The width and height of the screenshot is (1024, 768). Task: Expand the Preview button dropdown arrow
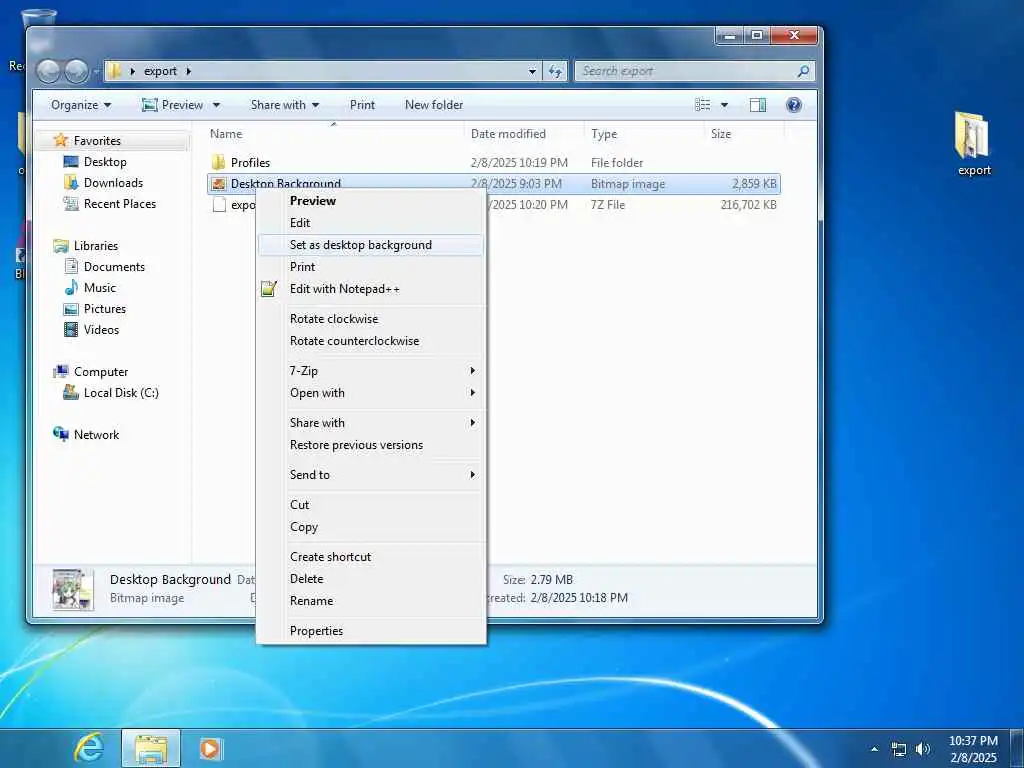(216, 105)
